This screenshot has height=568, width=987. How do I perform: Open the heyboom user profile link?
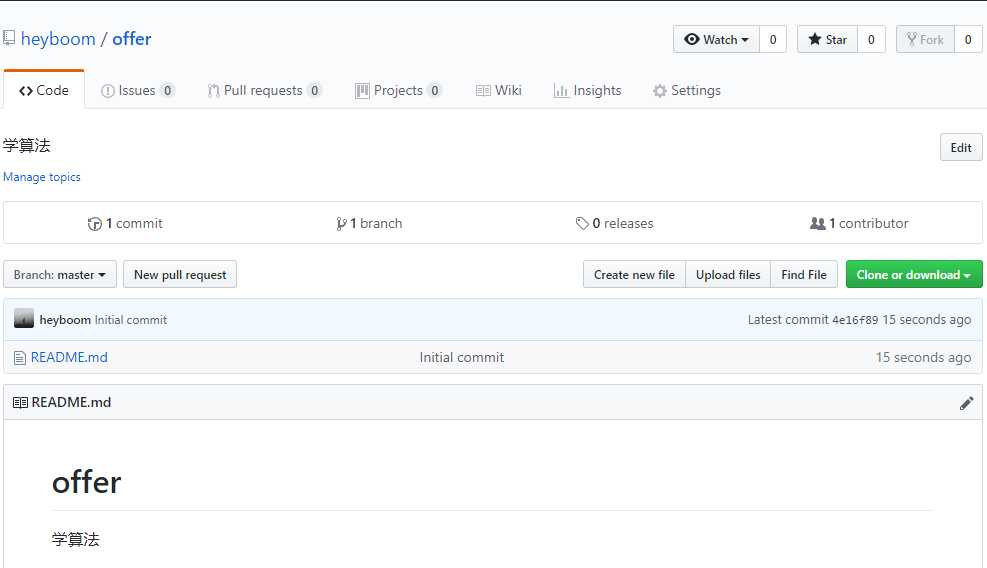click(x=58, y=39)
